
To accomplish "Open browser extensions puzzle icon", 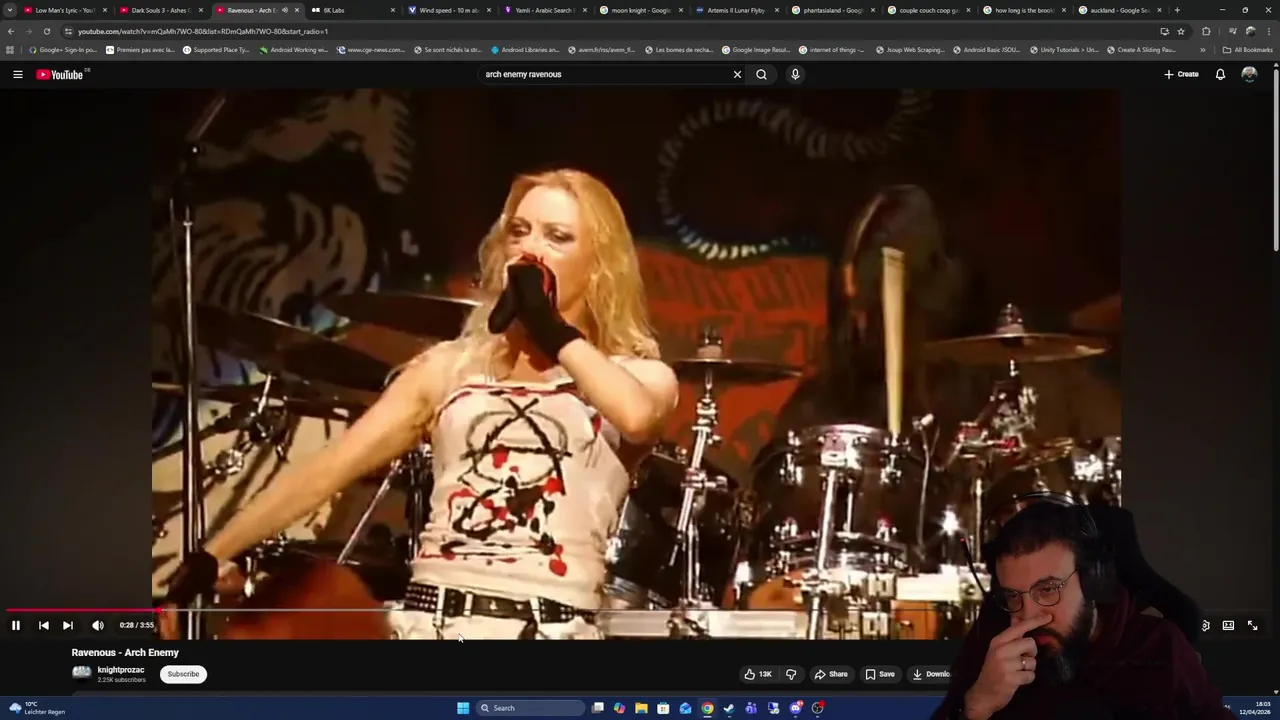I will 1206,31.
